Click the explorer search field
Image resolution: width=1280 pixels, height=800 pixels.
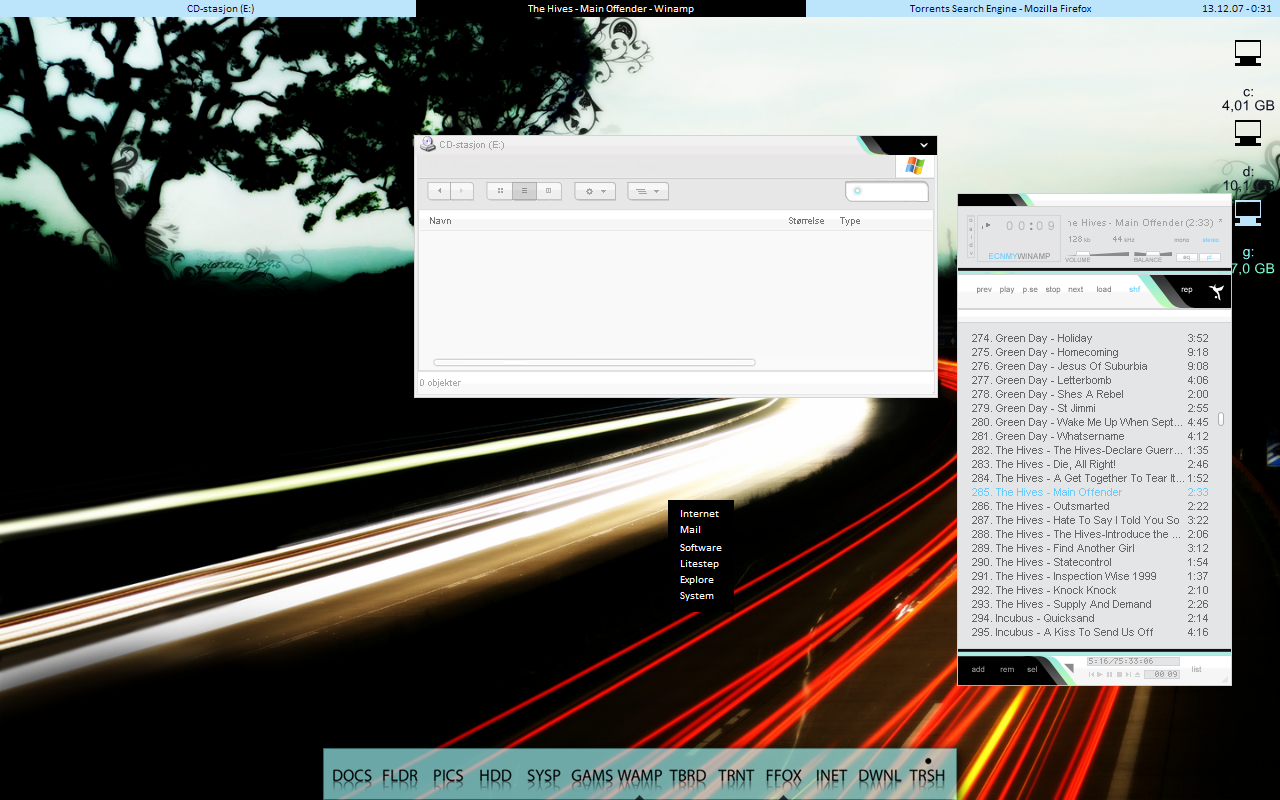pyautogui.click(x=887, y=191)
